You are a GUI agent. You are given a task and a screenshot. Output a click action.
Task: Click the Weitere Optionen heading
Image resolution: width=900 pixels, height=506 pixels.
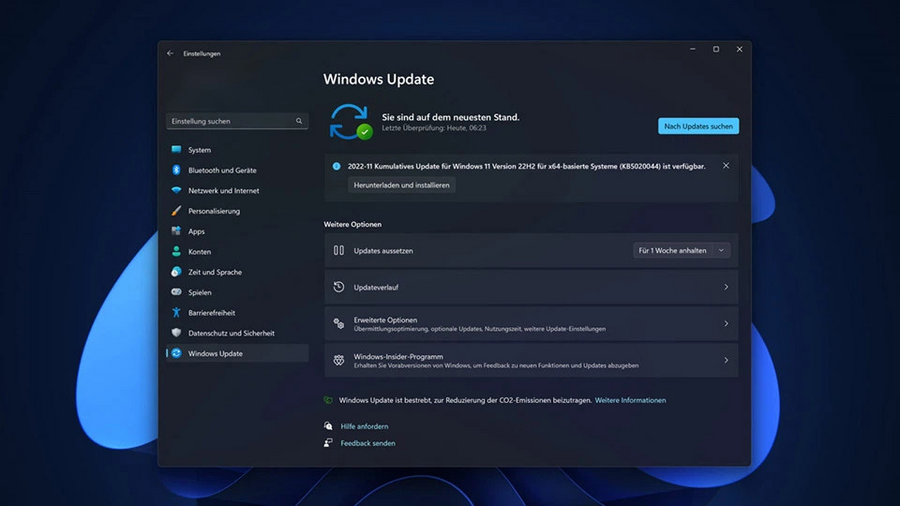(352, 224)
